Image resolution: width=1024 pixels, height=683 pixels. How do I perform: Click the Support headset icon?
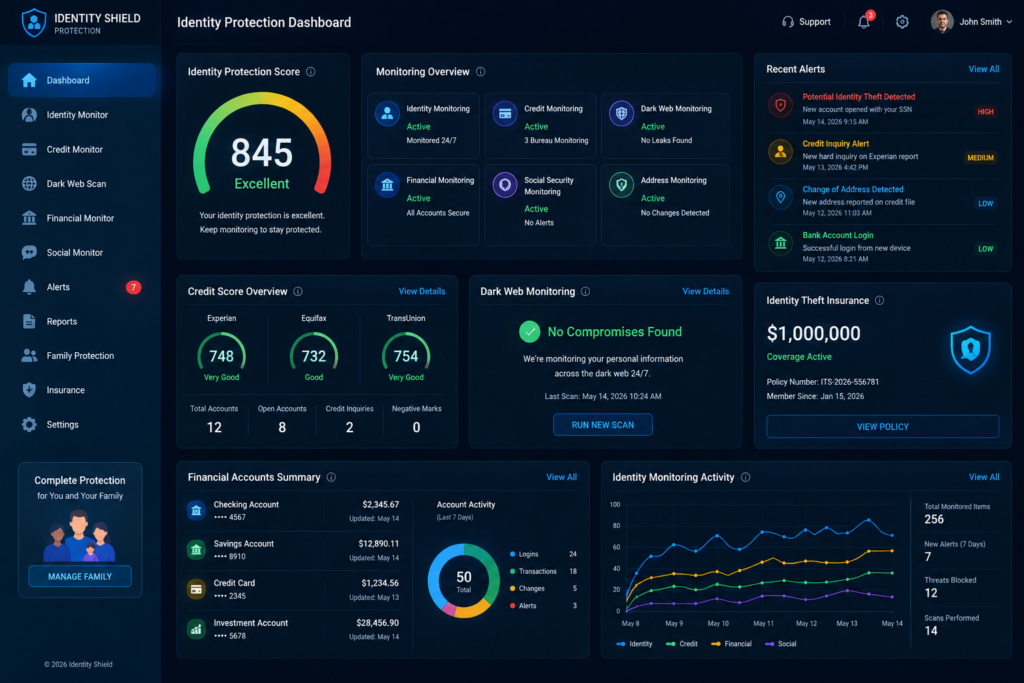(788, 22)
